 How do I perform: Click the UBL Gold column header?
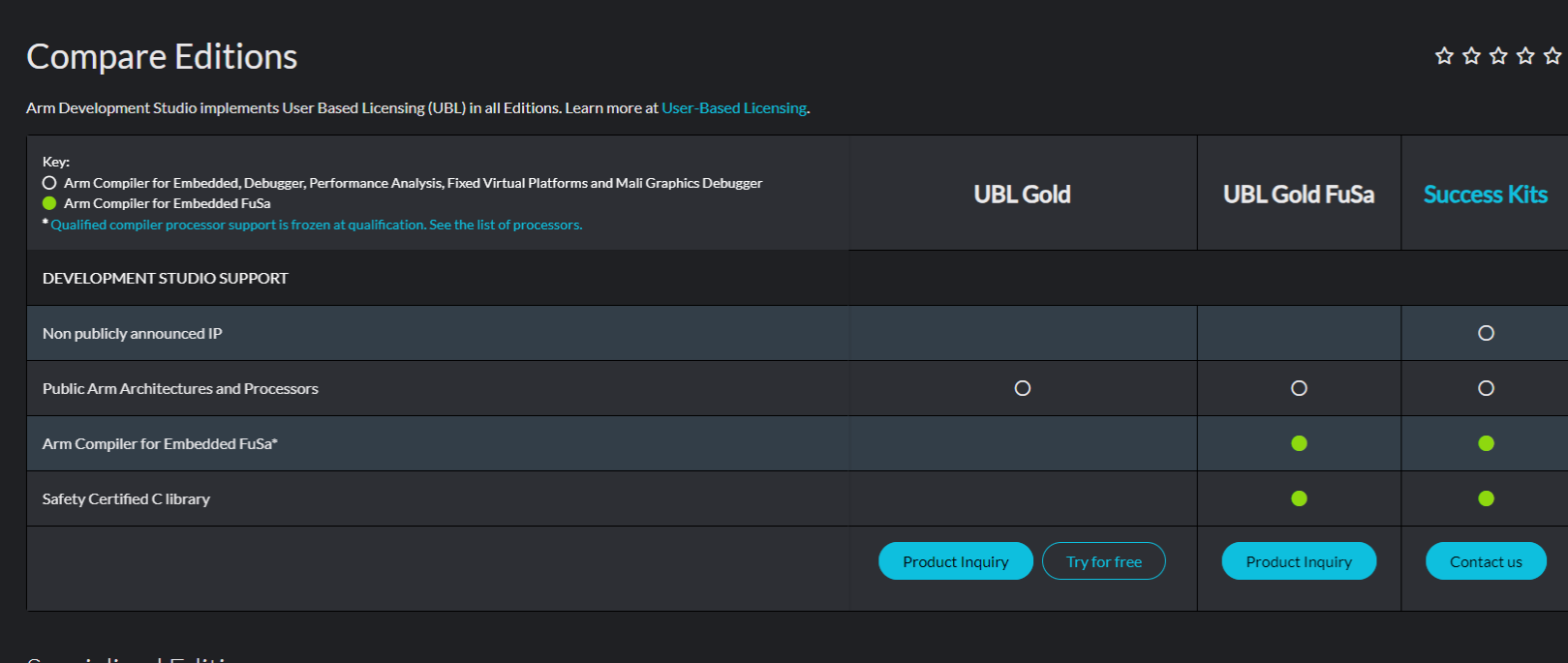click(1022, 195)
